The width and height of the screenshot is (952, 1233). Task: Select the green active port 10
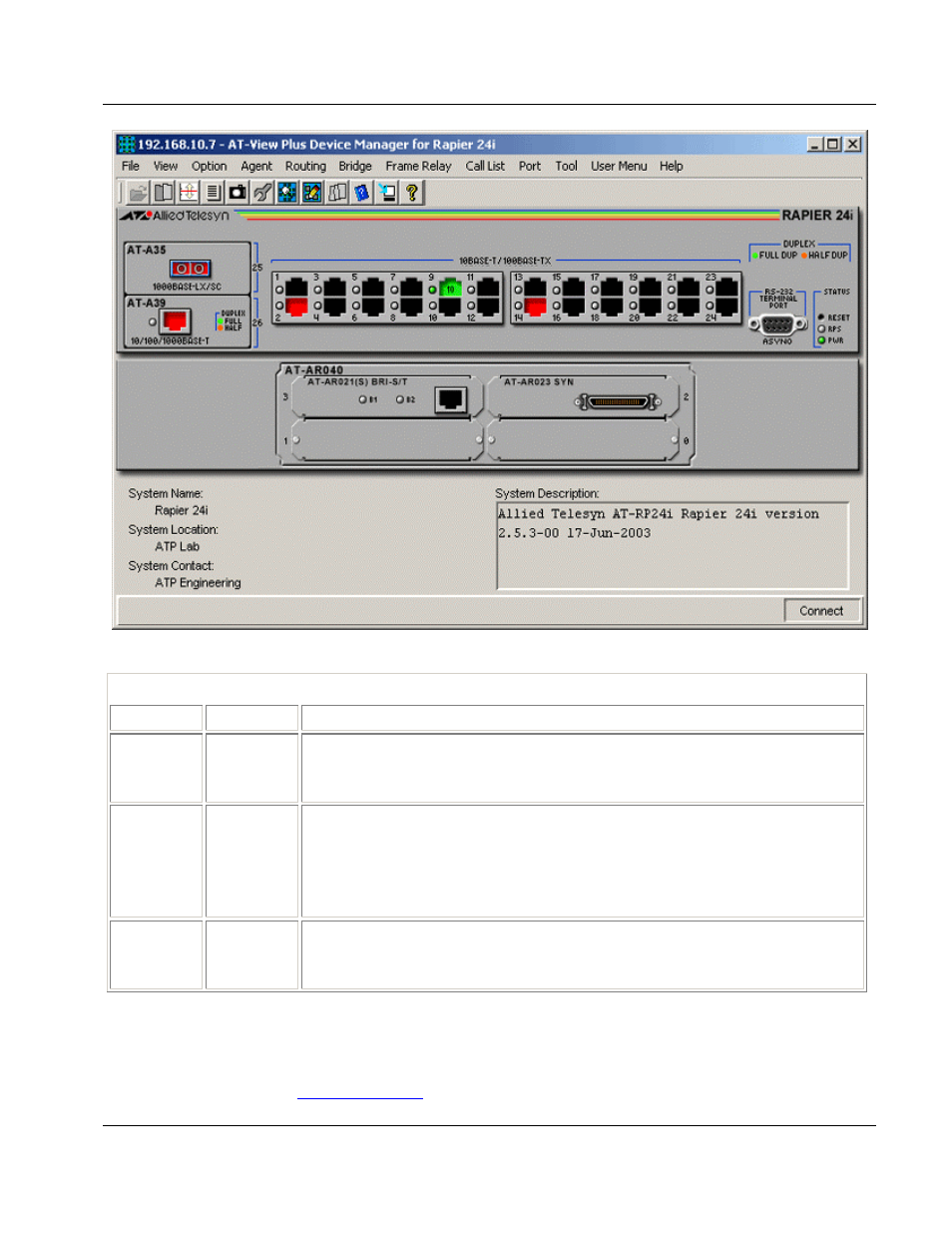pyautogui.click(x=450, y=289)
